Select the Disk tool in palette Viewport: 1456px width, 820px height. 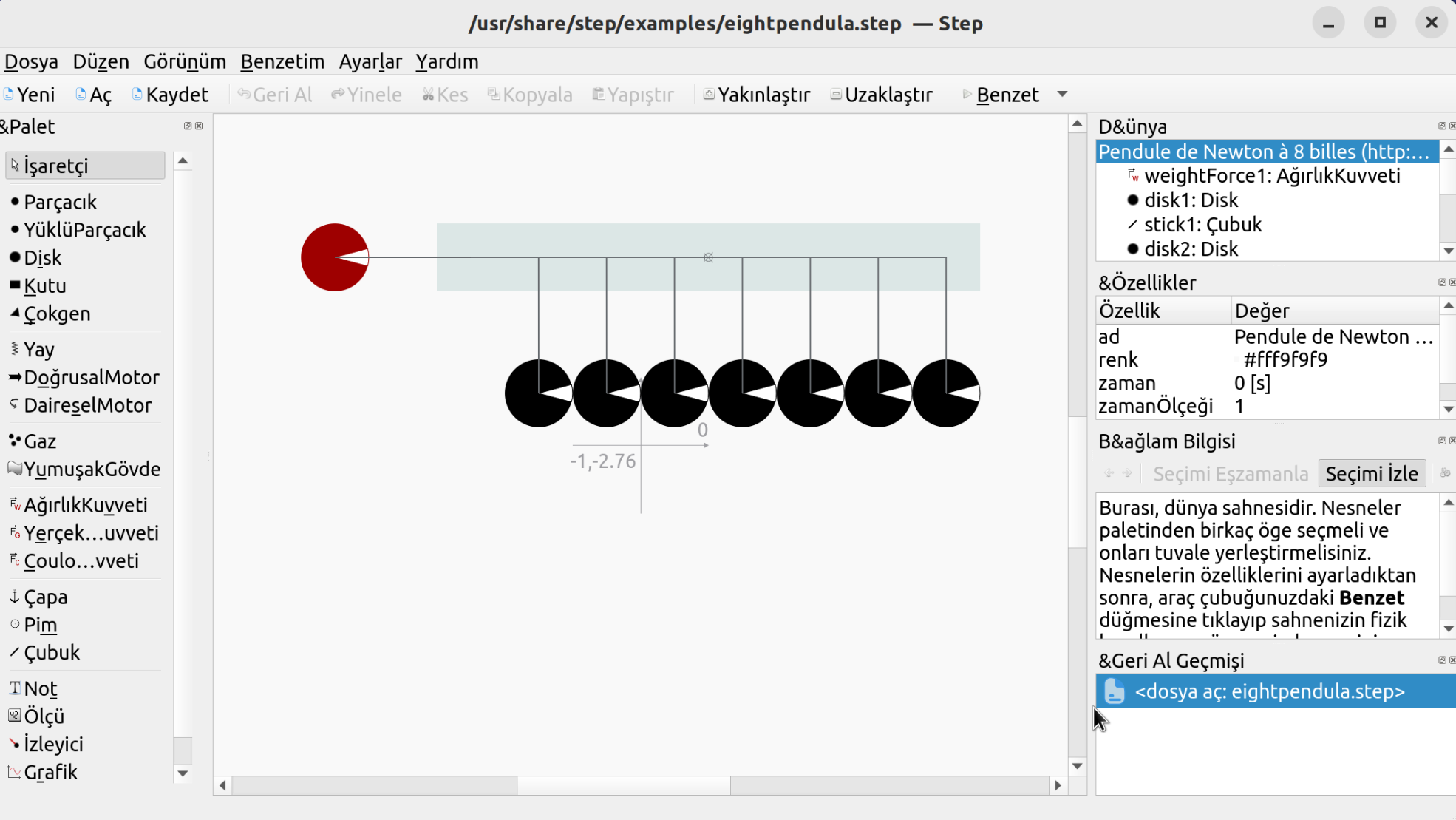pos(42,258)
